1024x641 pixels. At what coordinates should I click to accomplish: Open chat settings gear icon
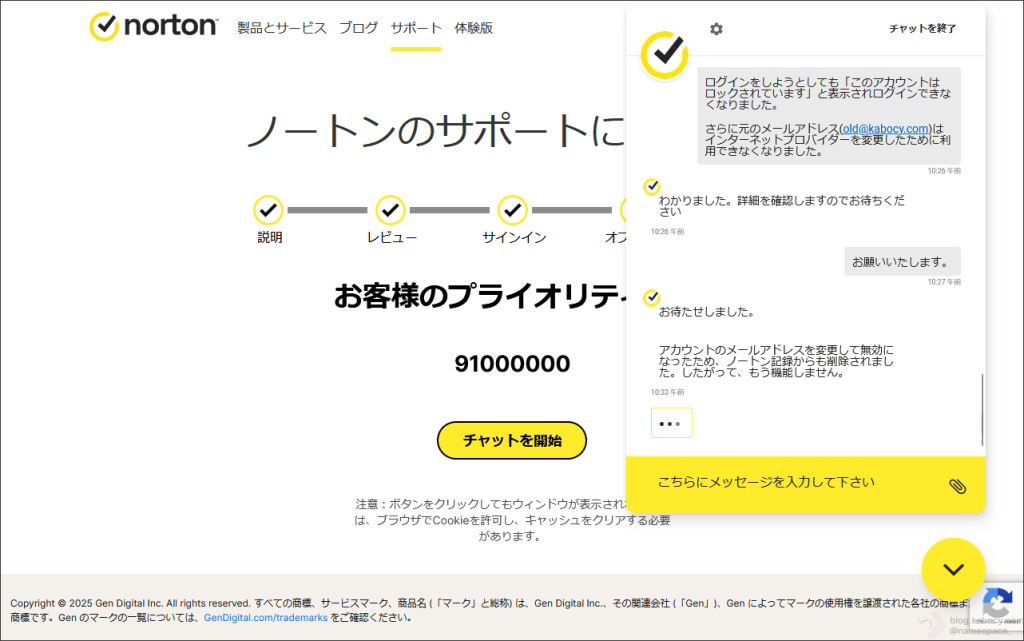click(716, 29)
